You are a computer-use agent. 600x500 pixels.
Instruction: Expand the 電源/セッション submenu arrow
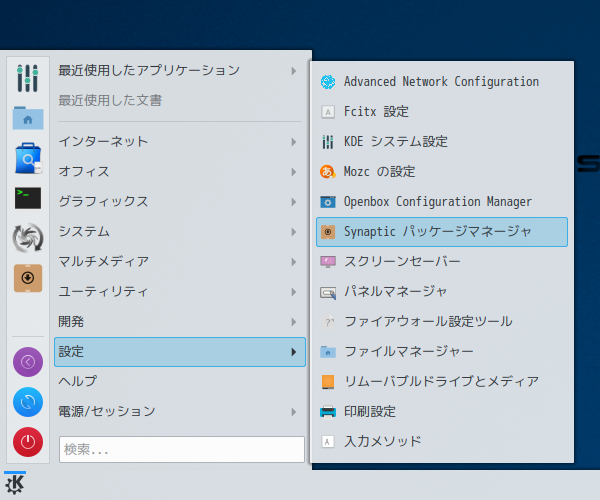(293, 412)
